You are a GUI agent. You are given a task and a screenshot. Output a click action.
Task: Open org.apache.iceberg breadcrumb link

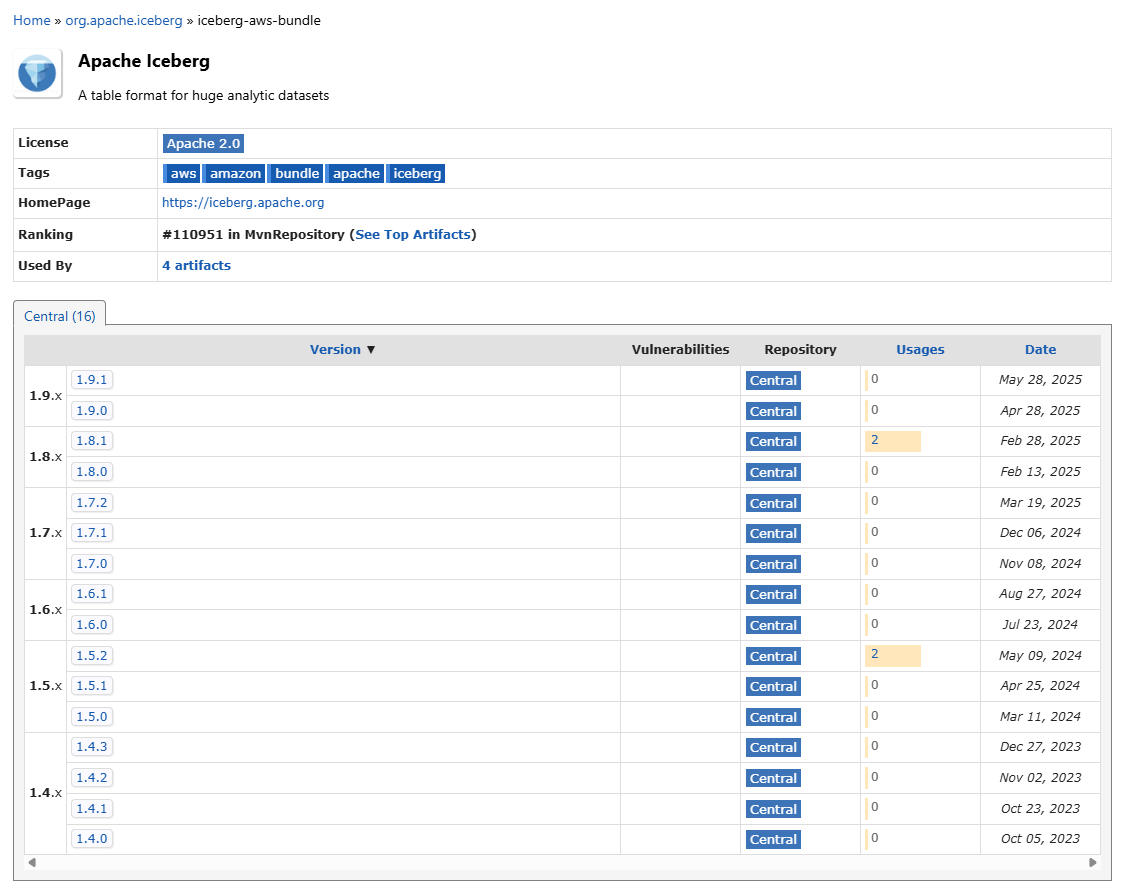[x=124, y=21]
